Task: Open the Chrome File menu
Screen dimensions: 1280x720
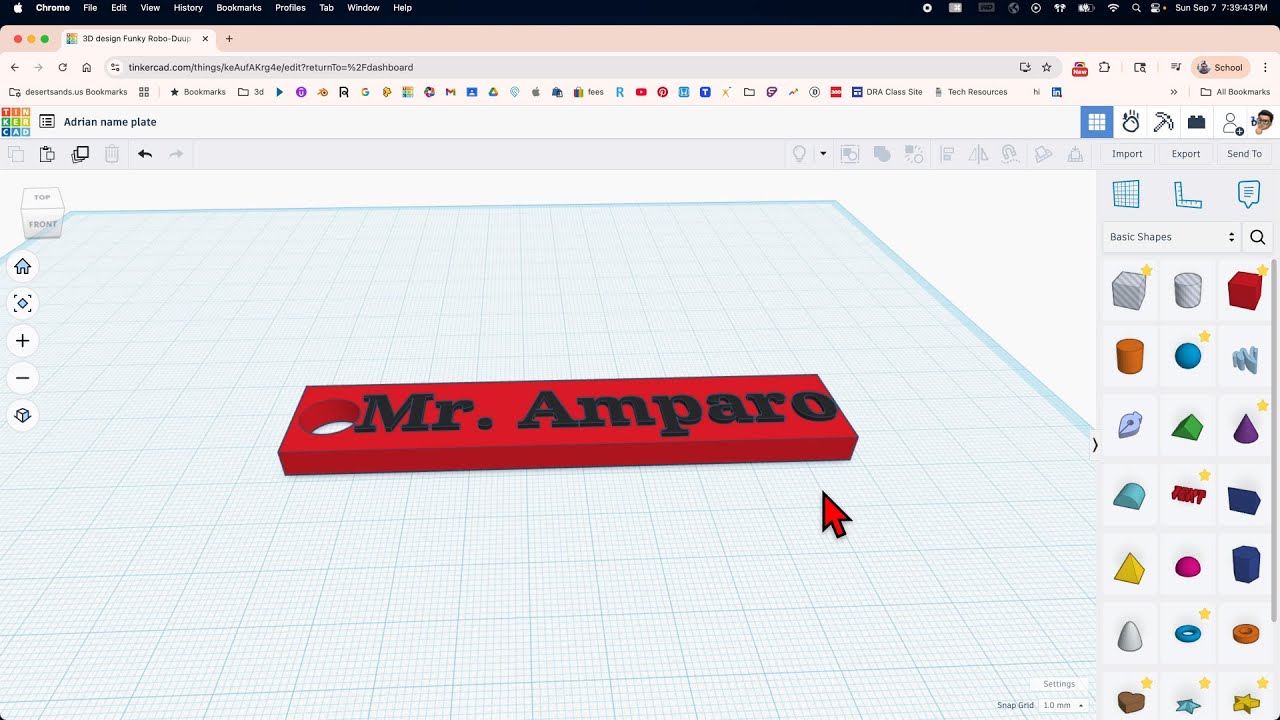Action: pyautogui.click(x=90, y=8)
